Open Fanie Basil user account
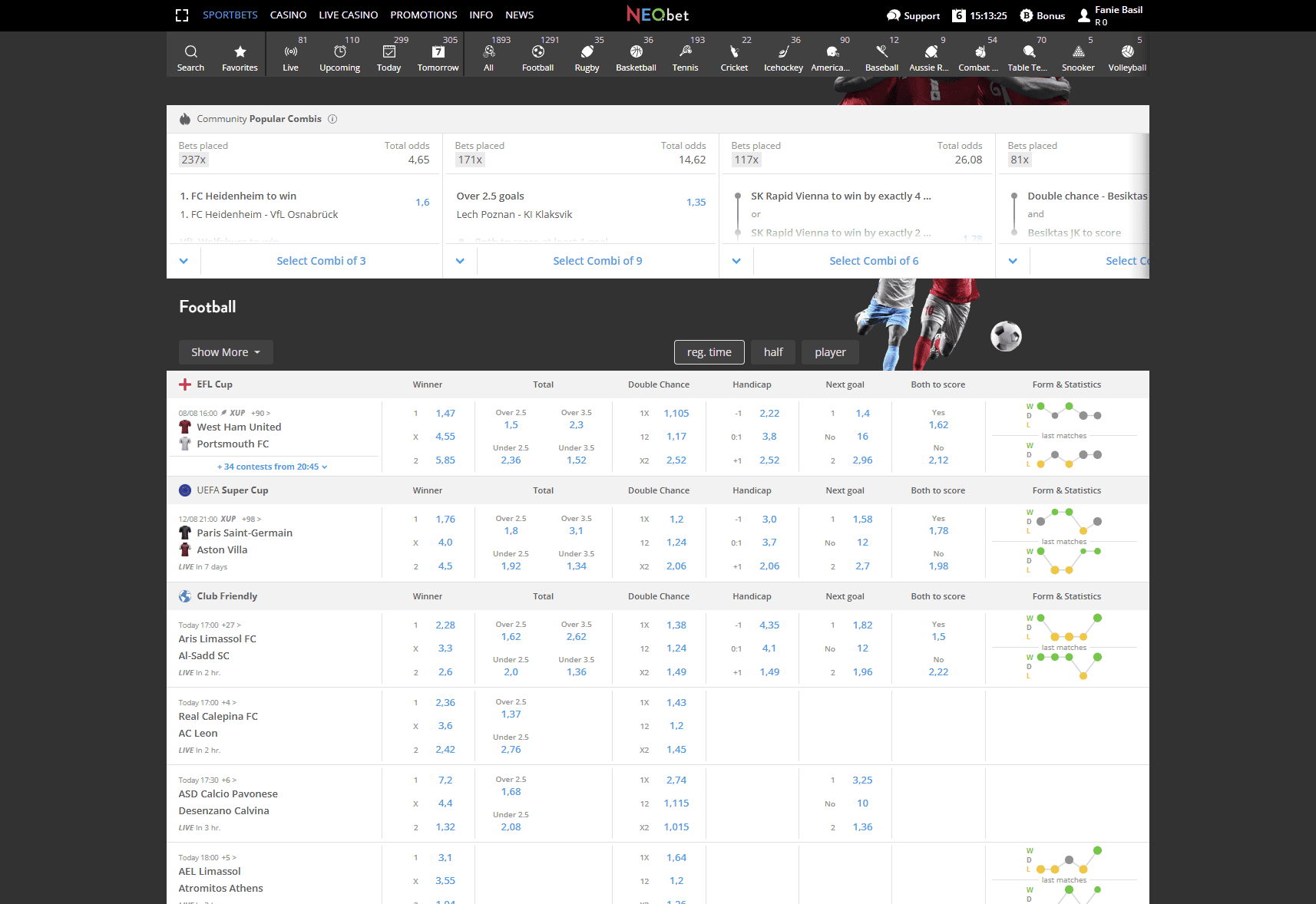Viewport: 1316px width, 904px height. [x=1110, y=15]
